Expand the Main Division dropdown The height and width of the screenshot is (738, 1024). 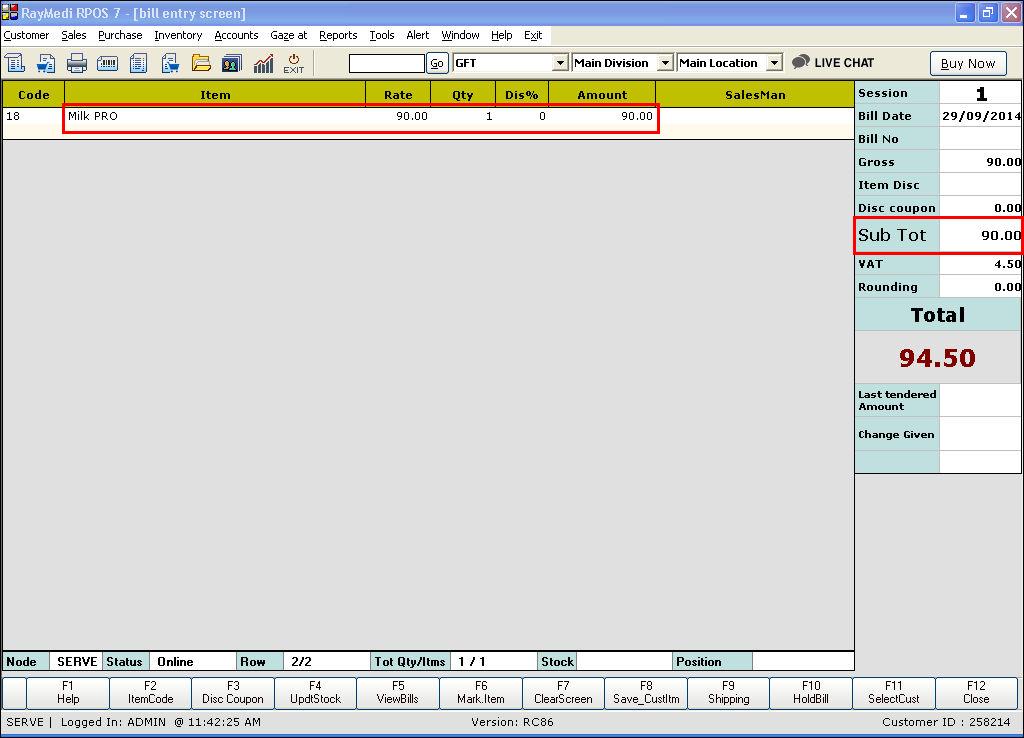coord(665,63)
